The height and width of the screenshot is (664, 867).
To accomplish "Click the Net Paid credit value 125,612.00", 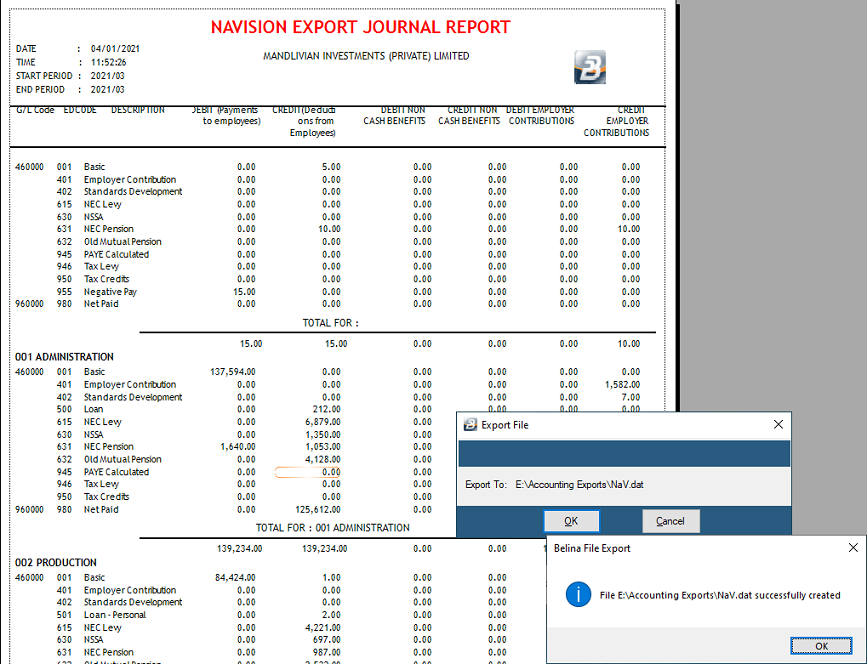I will pyautogui.click(x=318, y=509).
